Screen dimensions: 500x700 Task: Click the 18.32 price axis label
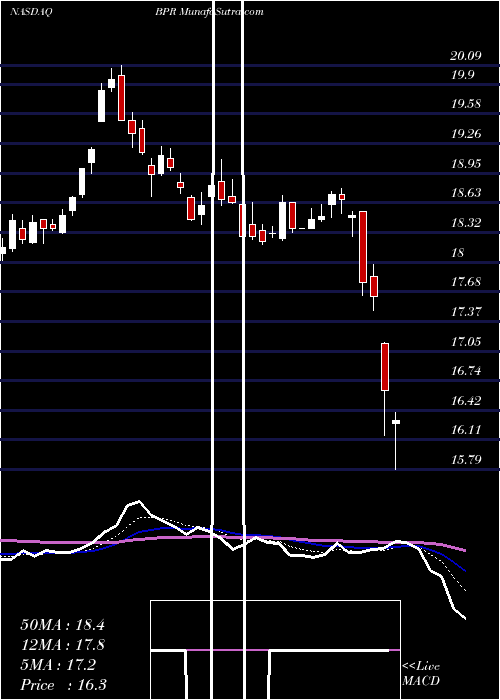tap(466, 222)
